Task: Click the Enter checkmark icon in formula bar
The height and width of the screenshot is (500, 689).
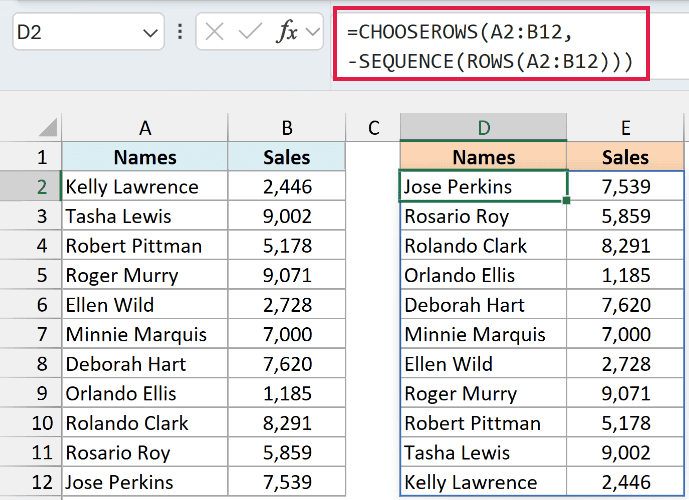Action: pyautogui.click(x=250, y=32)
